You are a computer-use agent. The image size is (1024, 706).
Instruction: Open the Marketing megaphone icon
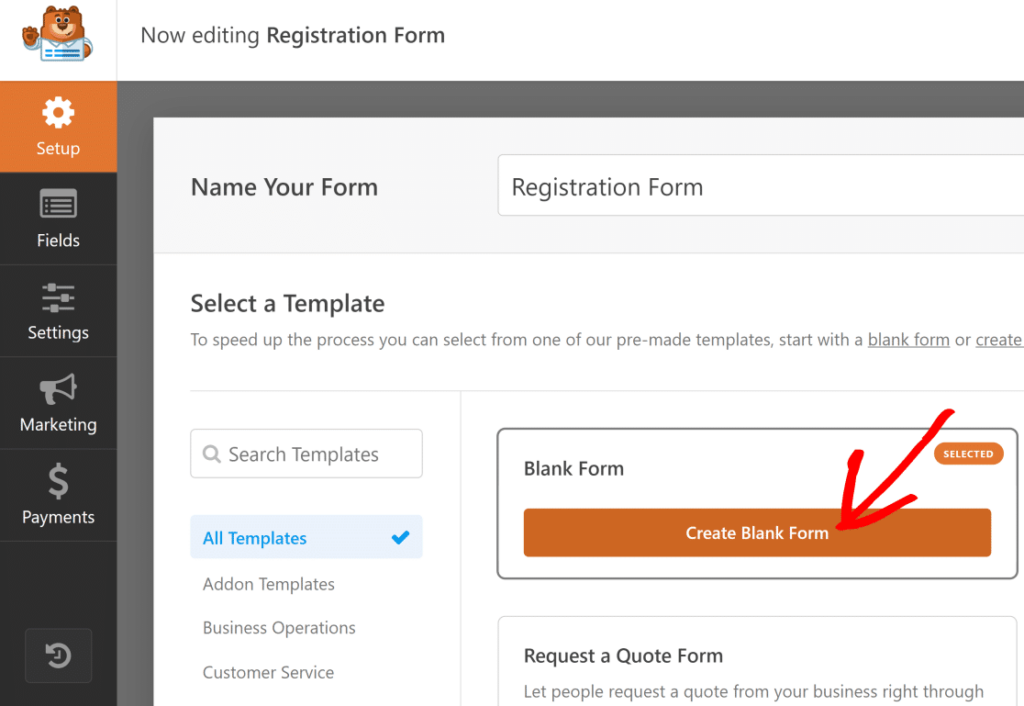[58, 390]
